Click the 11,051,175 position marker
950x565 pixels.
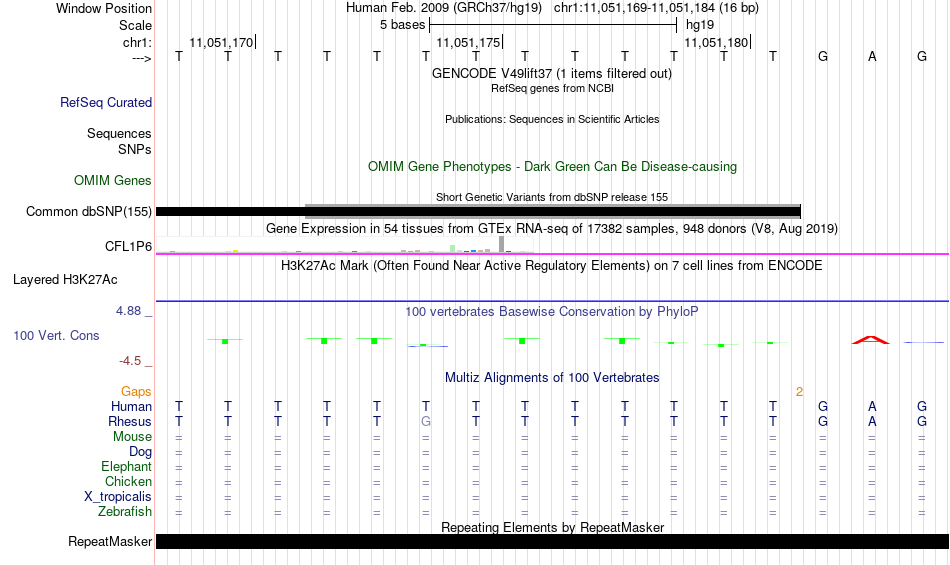click(469, 42)
